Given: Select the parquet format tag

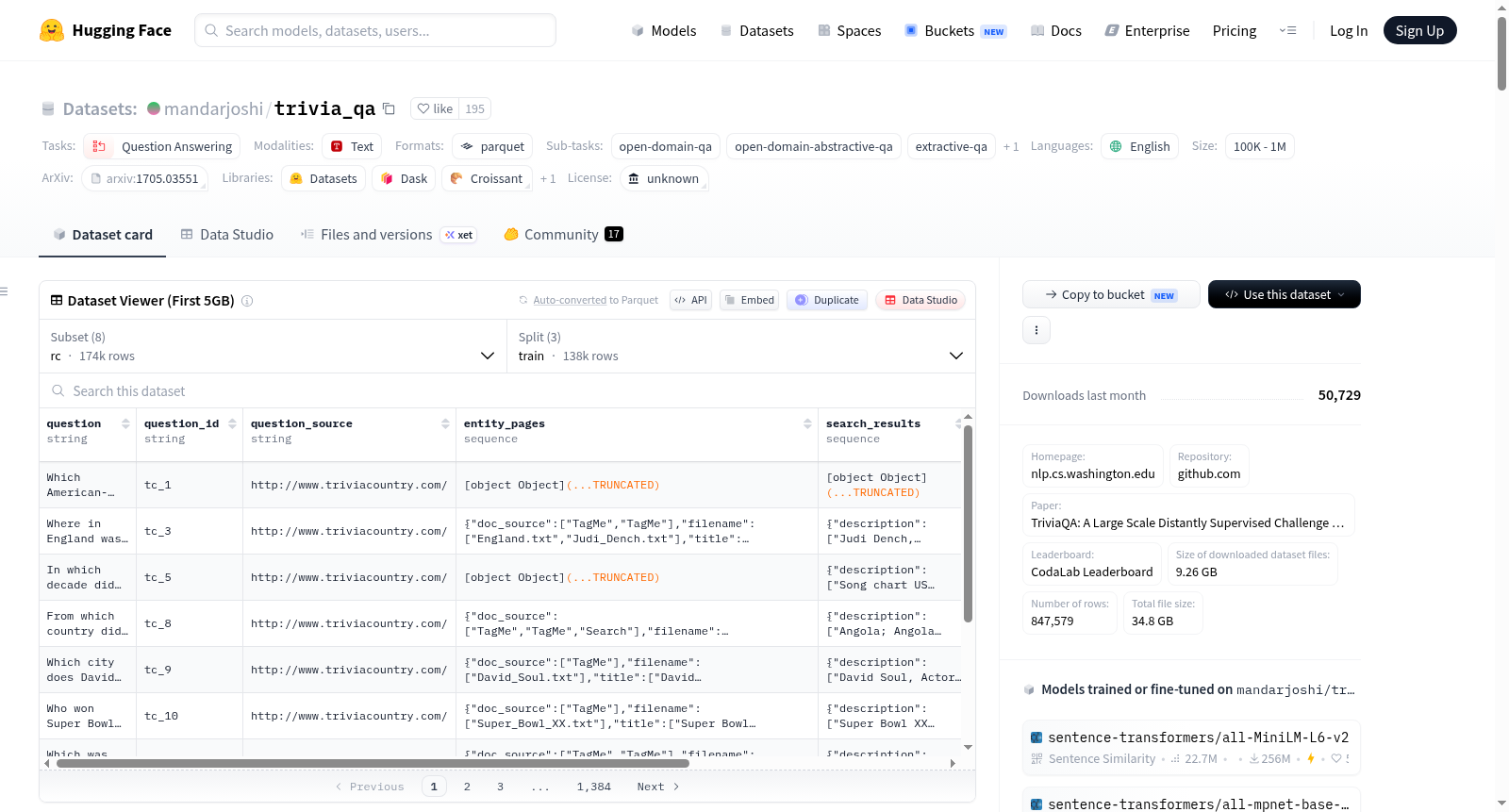Looking at the screenshot, I should point(492,146).
